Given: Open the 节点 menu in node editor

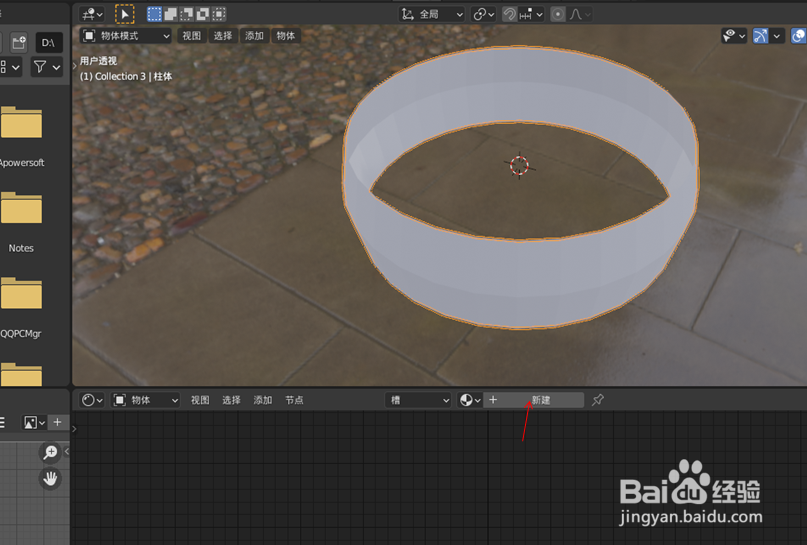Looking at the screenshot, I should pyautogui.click(x=294, y=400).
